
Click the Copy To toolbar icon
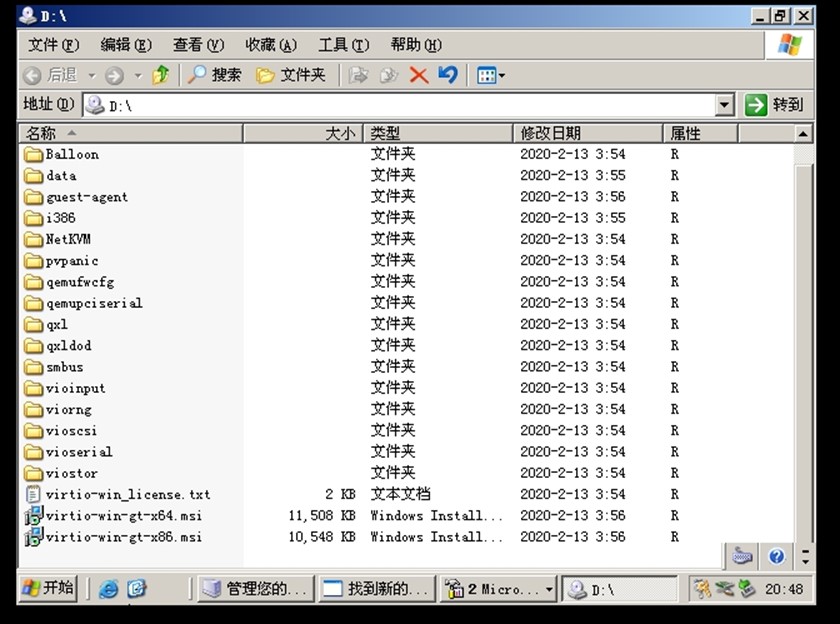tap(389, 75)
